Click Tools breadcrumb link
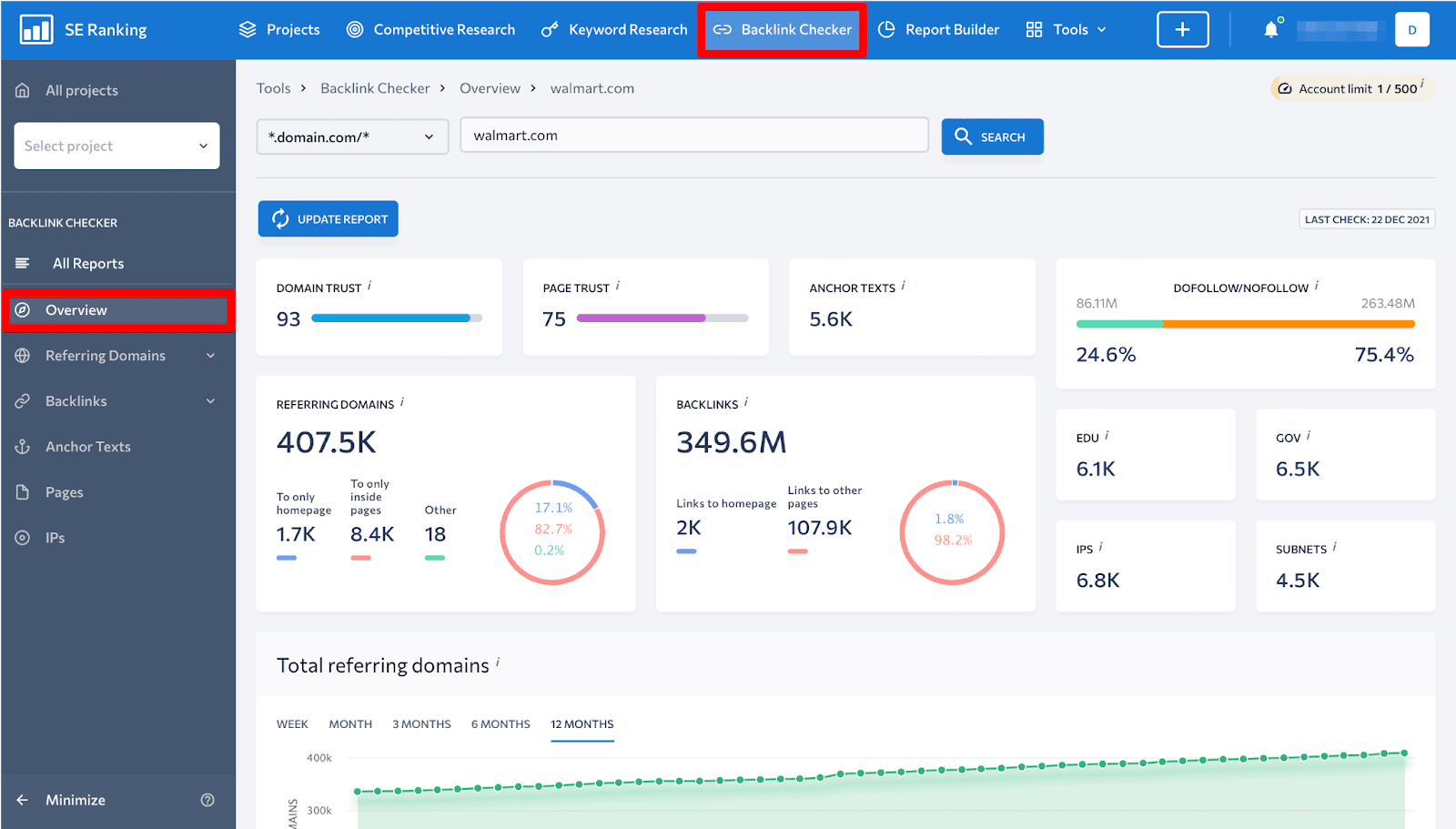 [273, 88]
